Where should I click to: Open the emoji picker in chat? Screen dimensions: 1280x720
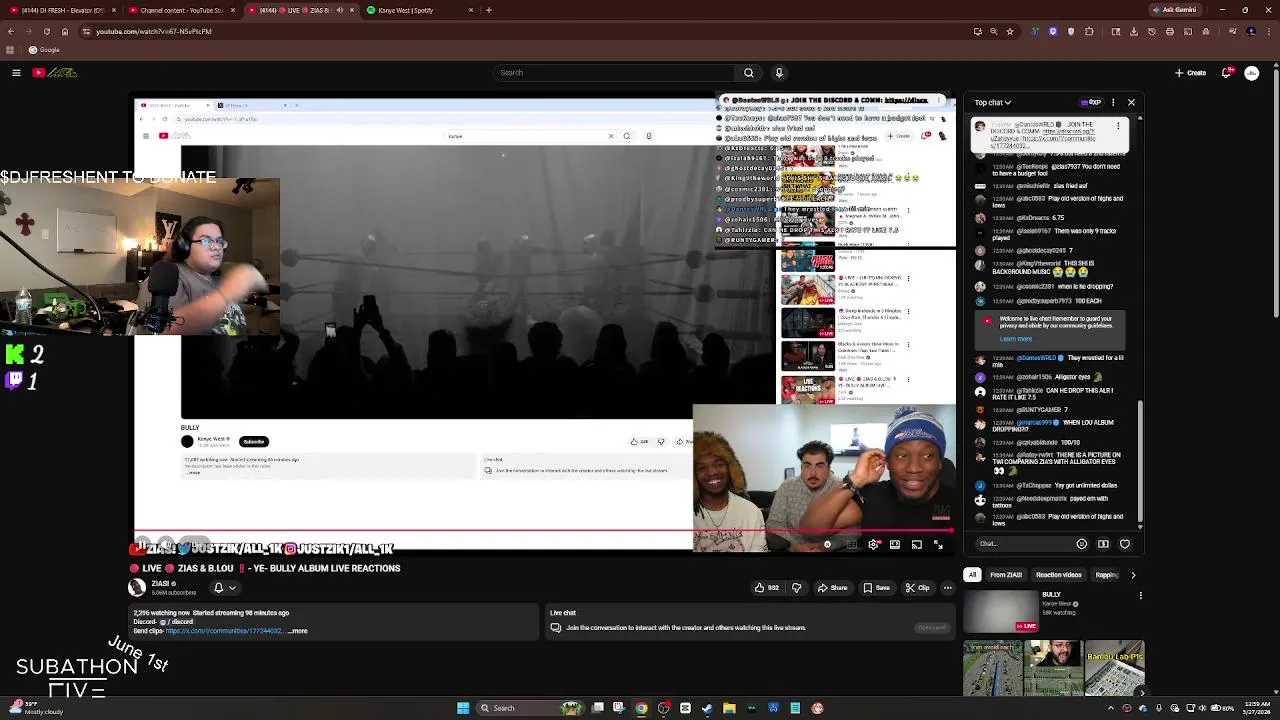pyautogui.click(x=1081, y=544)
